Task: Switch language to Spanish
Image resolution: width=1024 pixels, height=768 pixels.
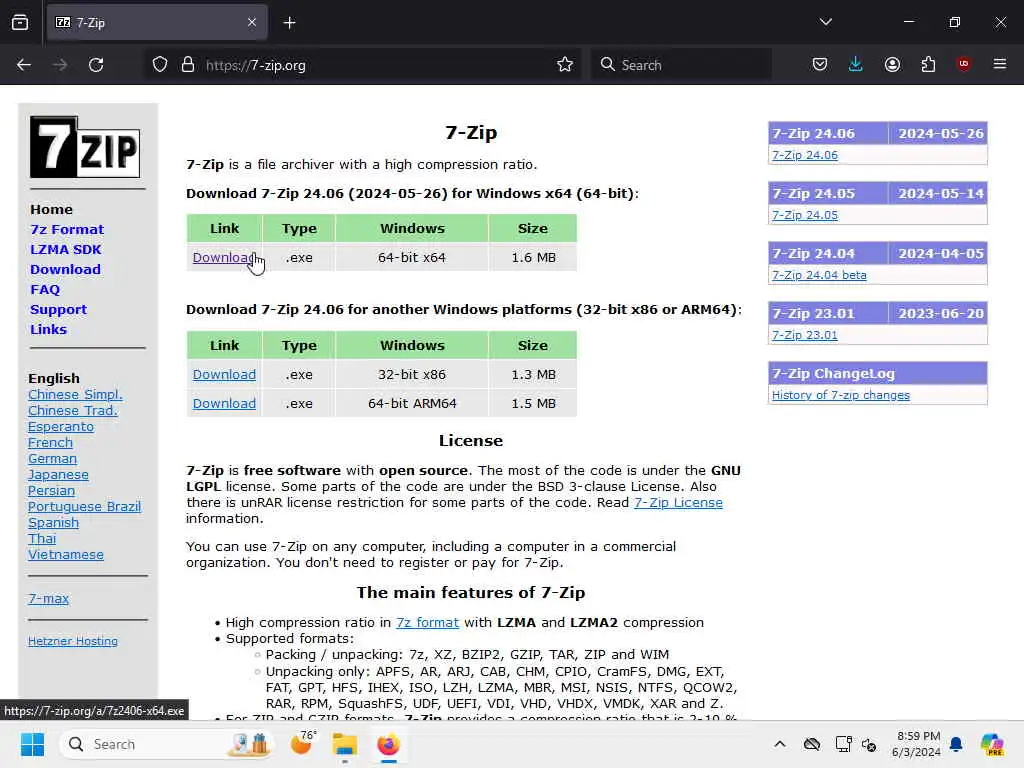Action: (x=54, y=522)
